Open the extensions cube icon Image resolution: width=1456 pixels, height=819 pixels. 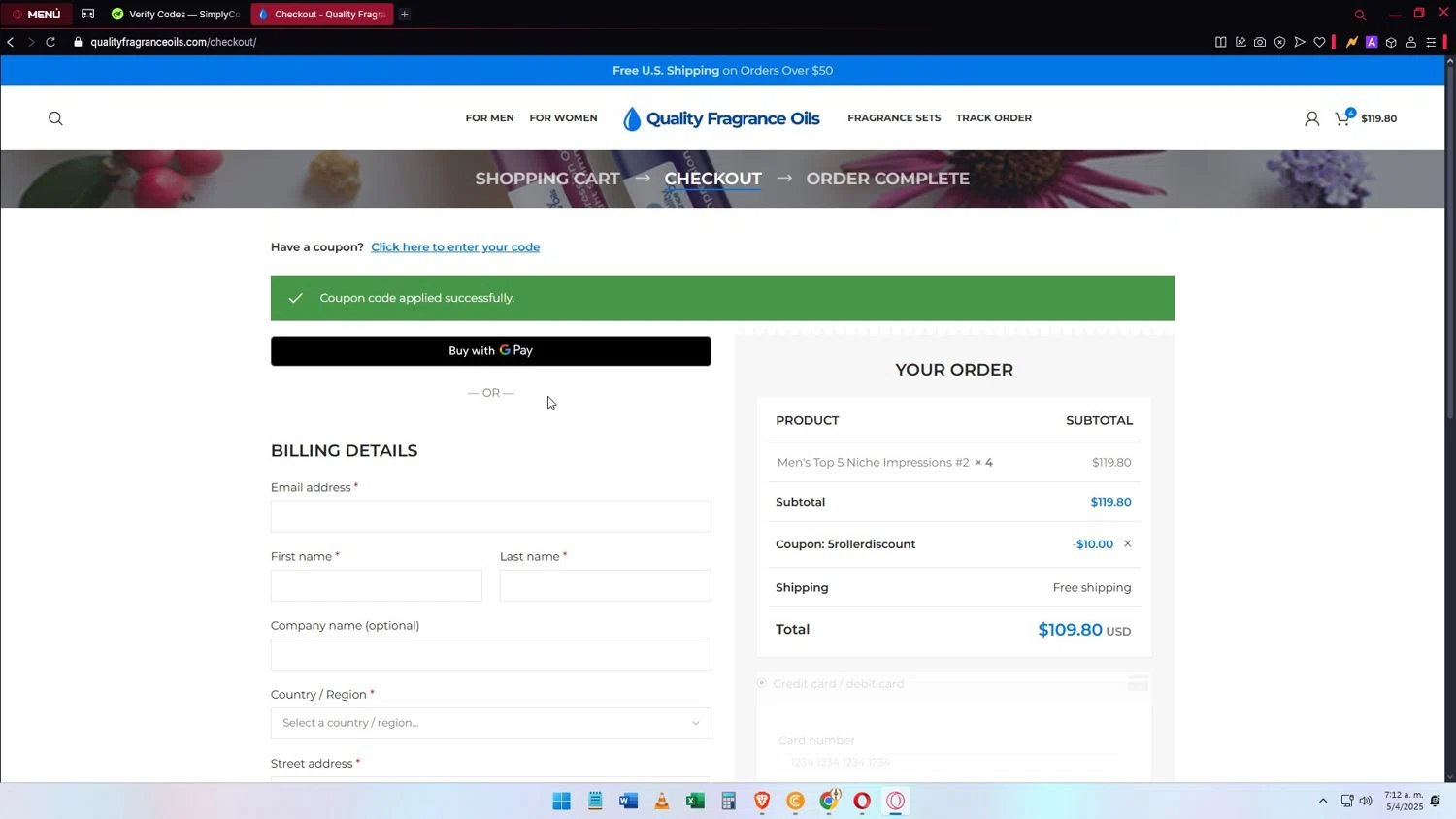point(1391,42)
